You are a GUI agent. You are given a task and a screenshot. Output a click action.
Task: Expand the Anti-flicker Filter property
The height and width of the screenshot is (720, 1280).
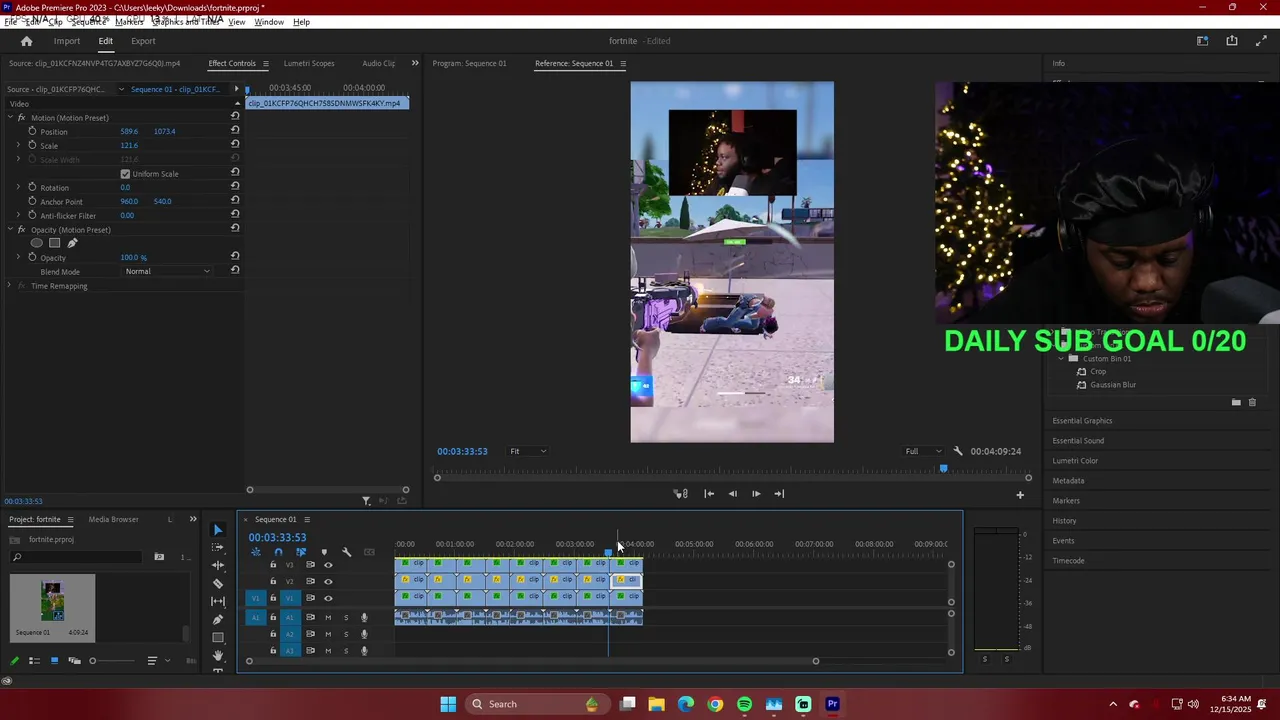click(x=18, y=215)
